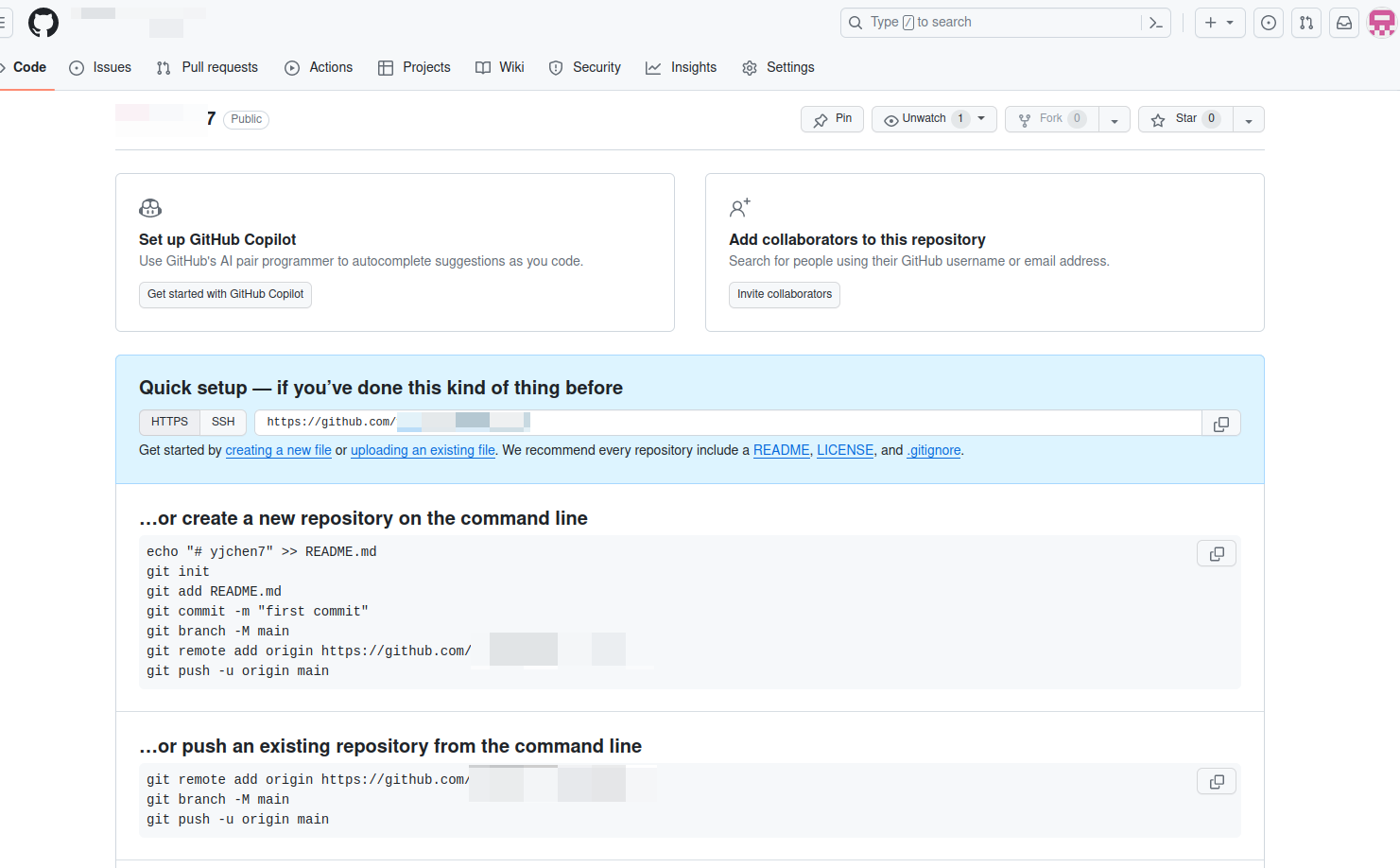The image size is (1400, 868).
Task: Open the LICENSE link
Action: pos(845,450)
